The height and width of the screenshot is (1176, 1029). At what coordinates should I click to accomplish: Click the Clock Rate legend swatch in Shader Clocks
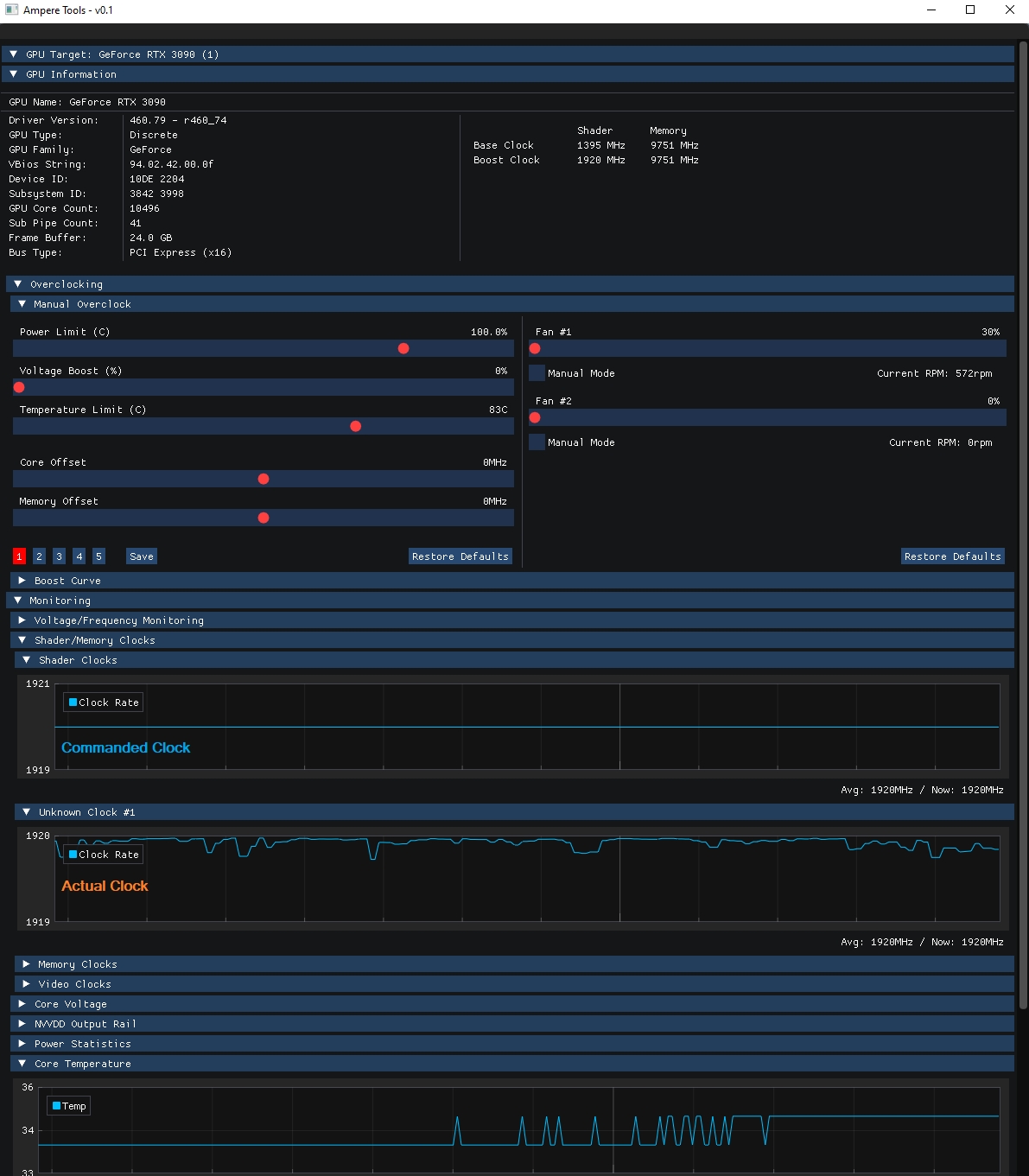(x=73, y=702)
